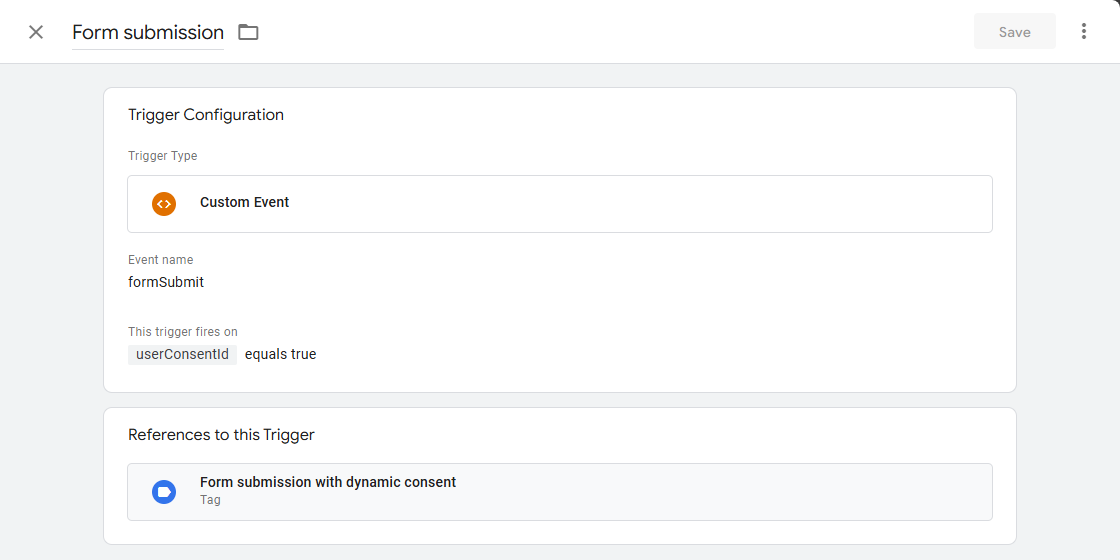Click empty area of the referenced tag row

click(714, 492)
